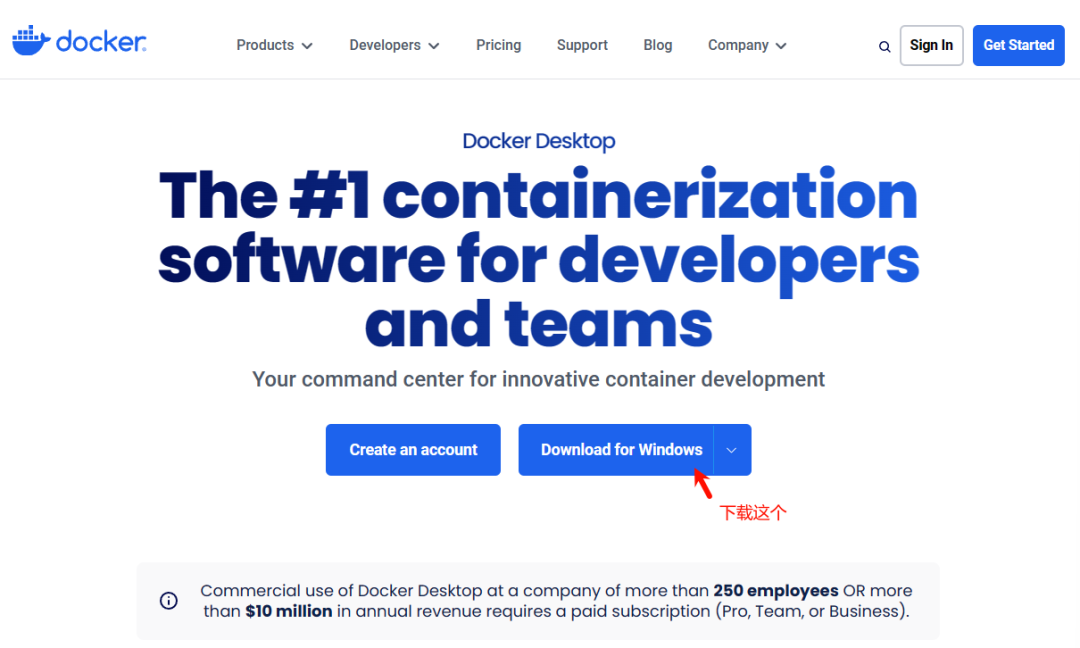
Task: Click the info circle icon in notice
Action: 169,600
